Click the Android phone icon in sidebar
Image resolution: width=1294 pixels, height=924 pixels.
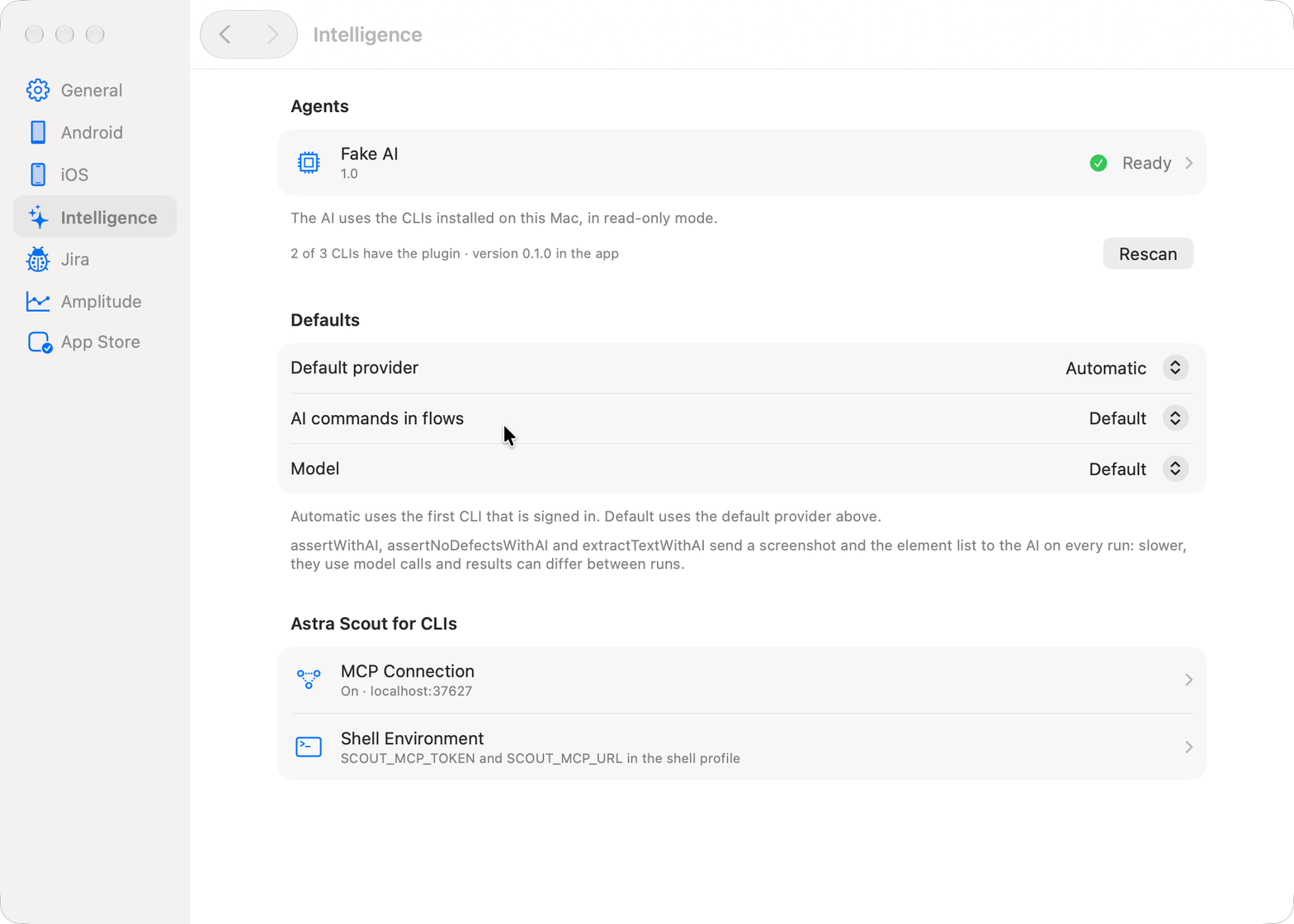(38, 132)
